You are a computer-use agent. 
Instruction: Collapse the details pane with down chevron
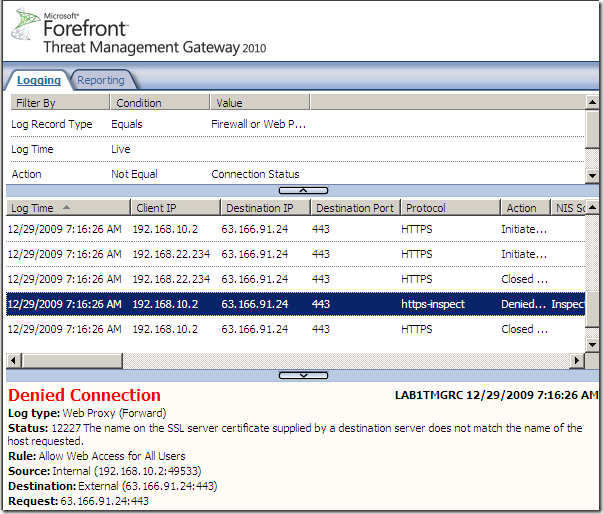303,375
